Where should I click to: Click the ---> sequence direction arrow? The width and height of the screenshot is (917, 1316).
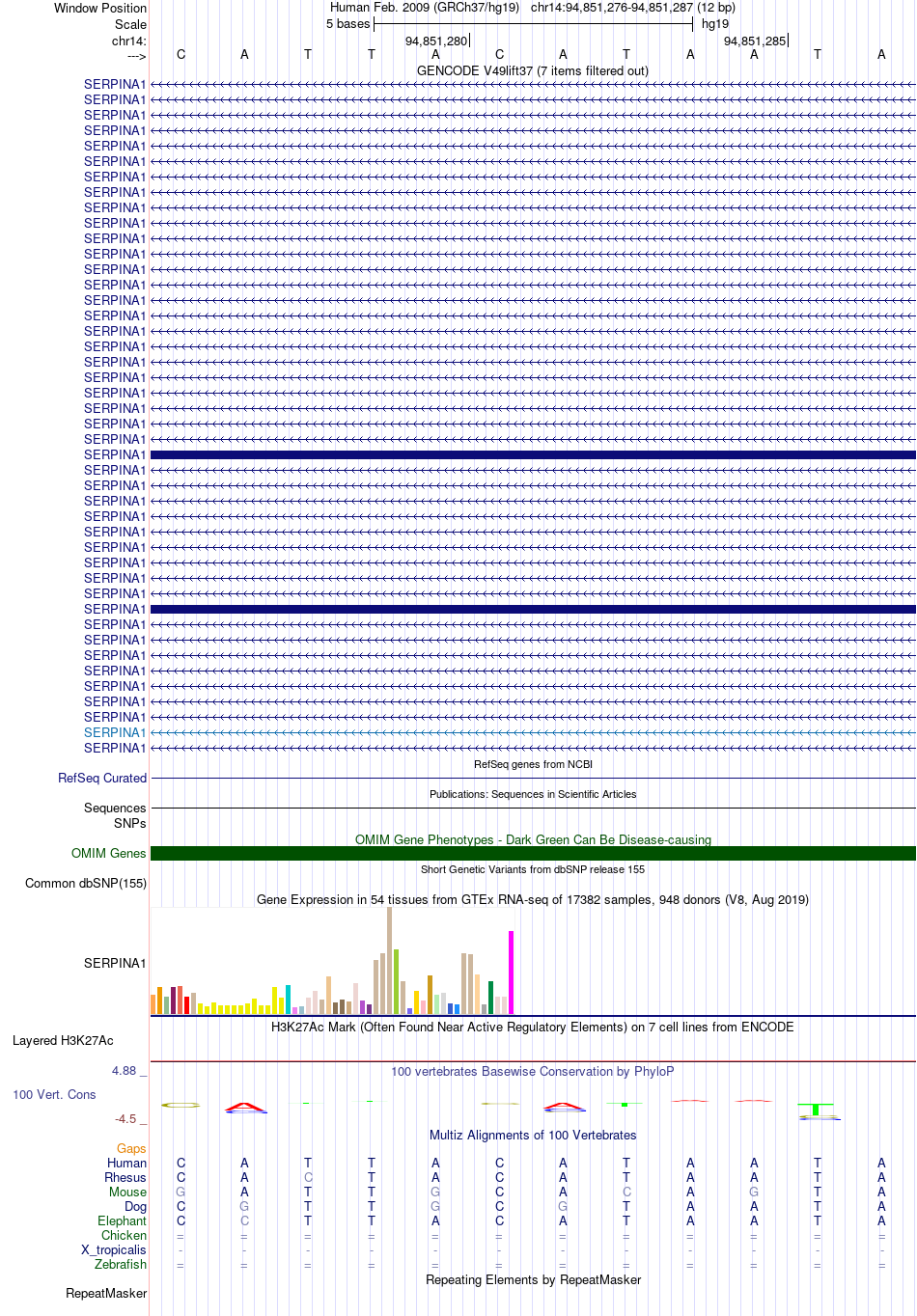(x=136, y=56)
